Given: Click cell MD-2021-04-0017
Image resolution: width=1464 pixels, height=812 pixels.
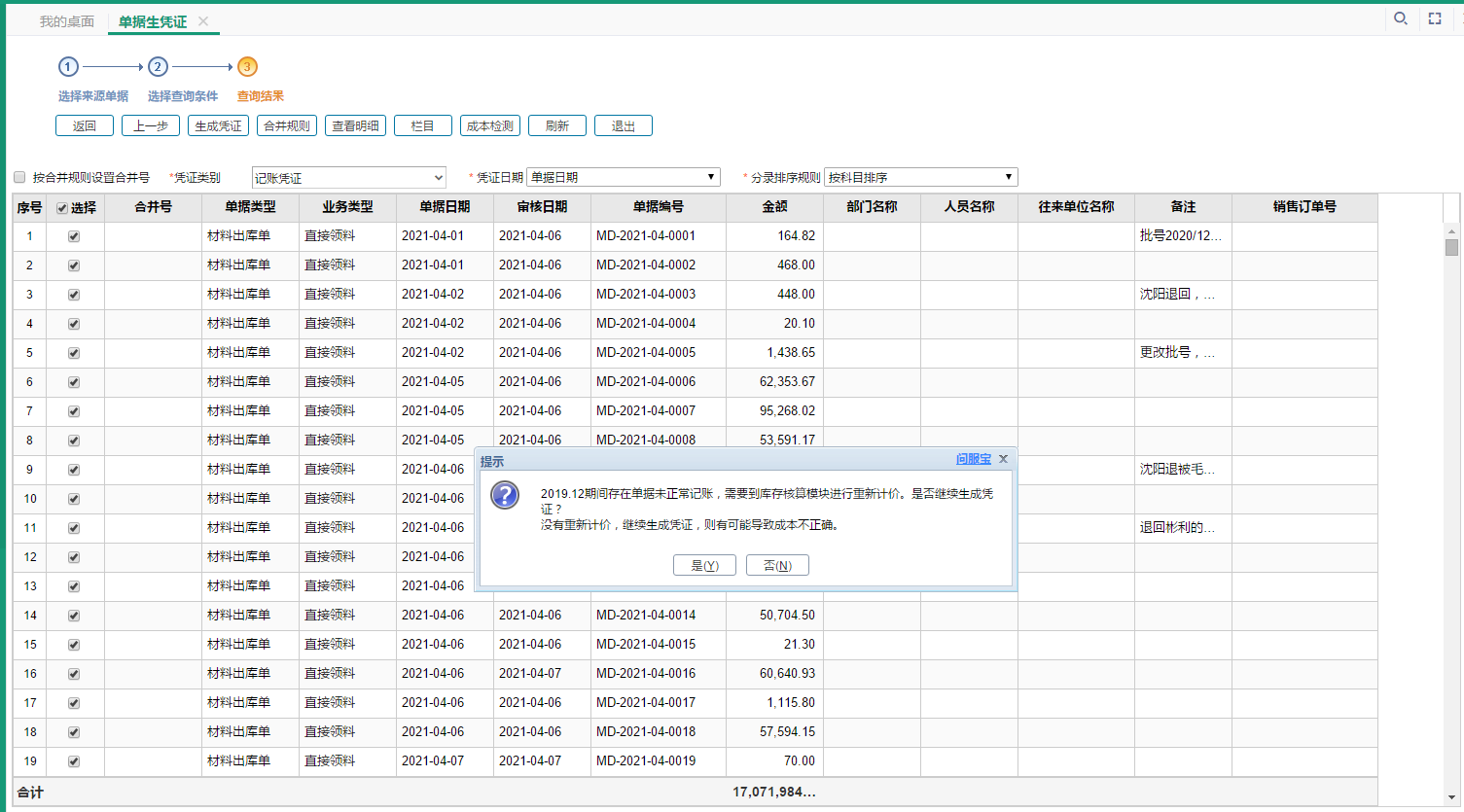Looking at the screenshot, I should click(x=646, y=703).
